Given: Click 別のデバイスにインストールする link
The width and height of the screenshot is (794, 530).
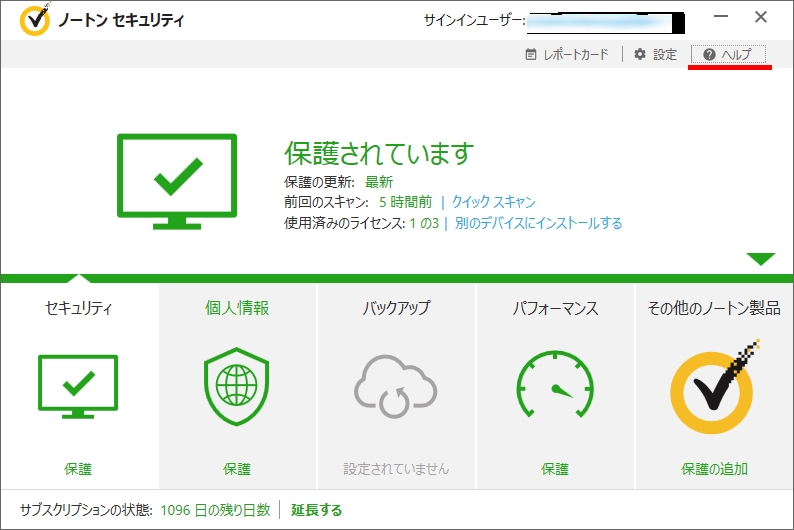Looking at the screenshot, I should tap(538, 223).
